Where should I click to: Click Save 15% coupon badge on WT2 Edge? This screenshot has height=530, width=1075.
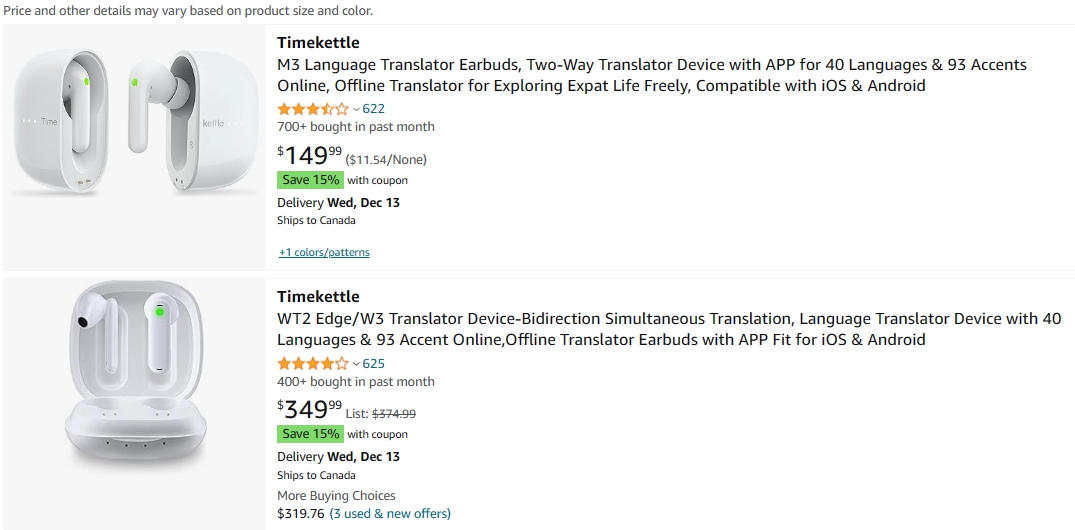(x=310, y=435)
